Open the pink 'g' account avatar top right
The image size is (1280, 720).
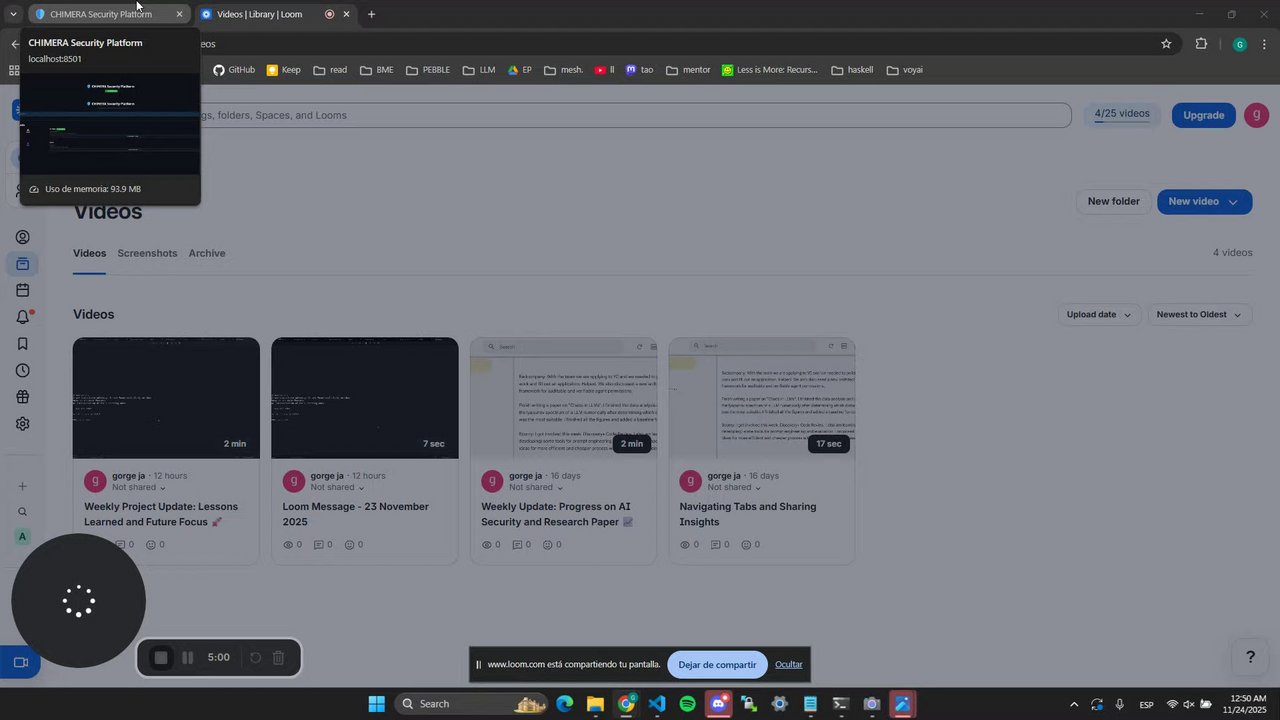[x=1256, y=115]
